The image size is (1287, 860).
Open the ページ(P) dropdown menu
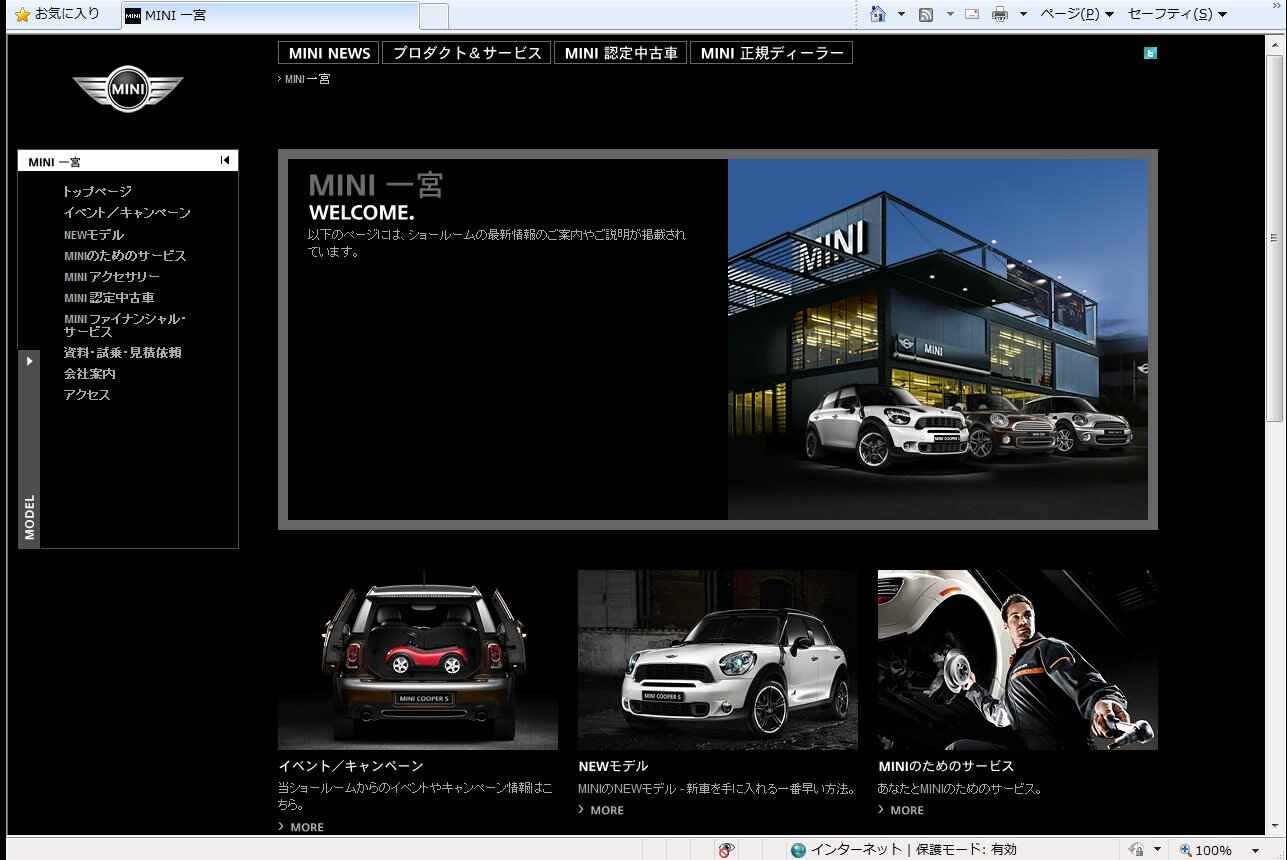[x=1077, y=14]
